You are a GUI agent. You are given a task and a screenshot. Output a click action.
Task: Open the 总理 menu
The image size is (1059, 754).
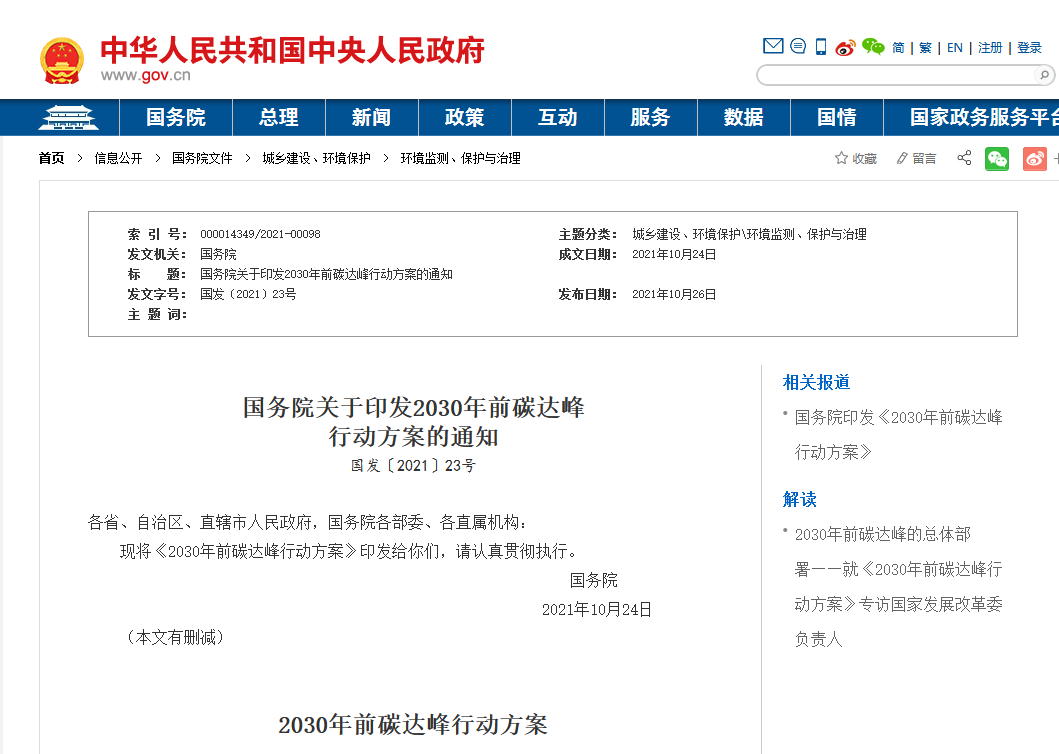pyautogui.click(x=279, y=118)
